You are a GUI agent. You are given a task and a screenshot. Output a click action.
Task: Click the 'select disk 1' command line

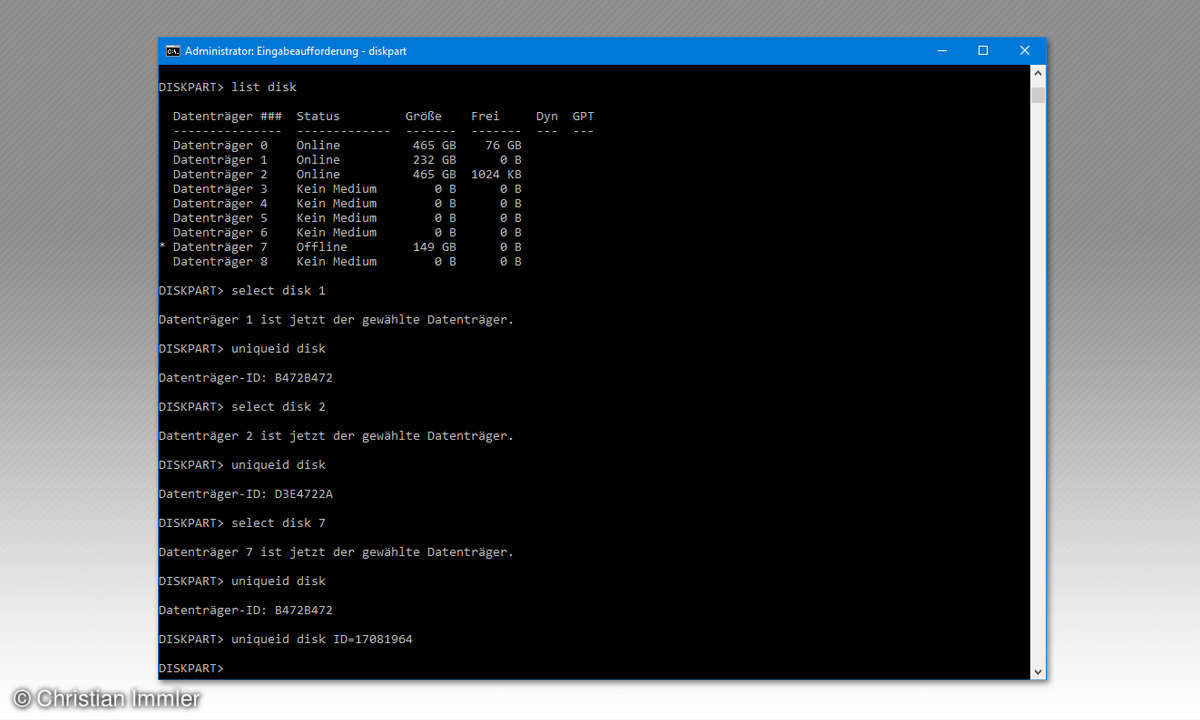point(242,290)
